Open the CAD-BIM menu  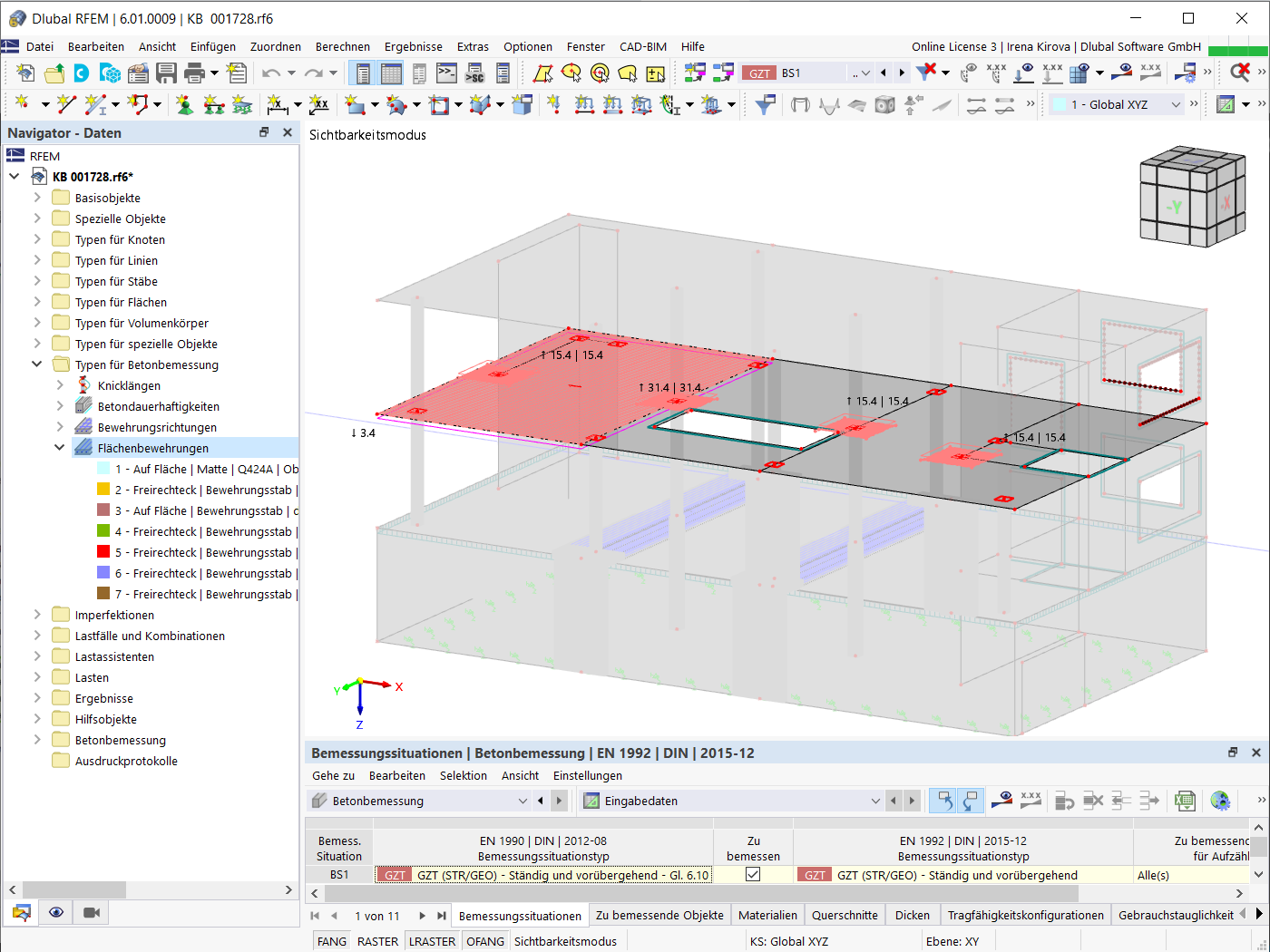[643, 46]
